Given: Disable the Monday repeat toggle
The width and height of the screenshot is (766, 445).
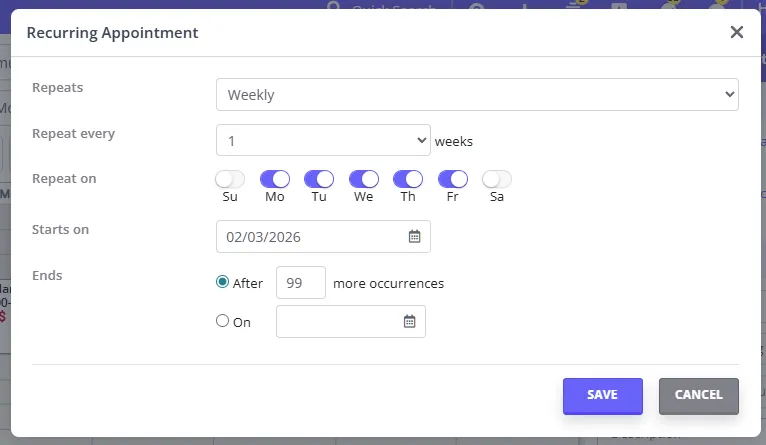Looking at the screenshot, I should click(x=275, y=179).
